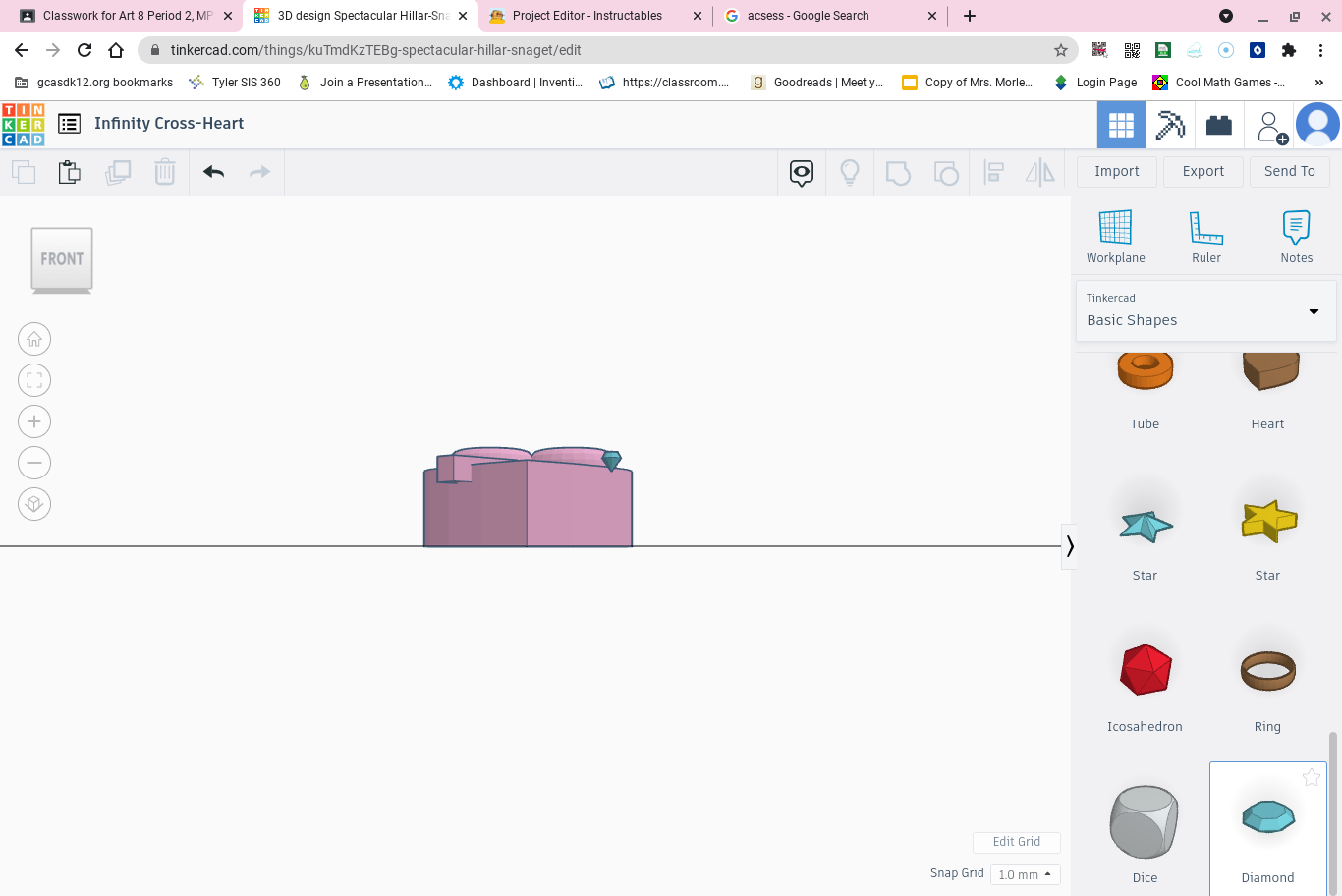Open the Tyler SIS 360 bookmark
Image resolution: width=1342 pixels, height=896 pixels.
[235, 83]
